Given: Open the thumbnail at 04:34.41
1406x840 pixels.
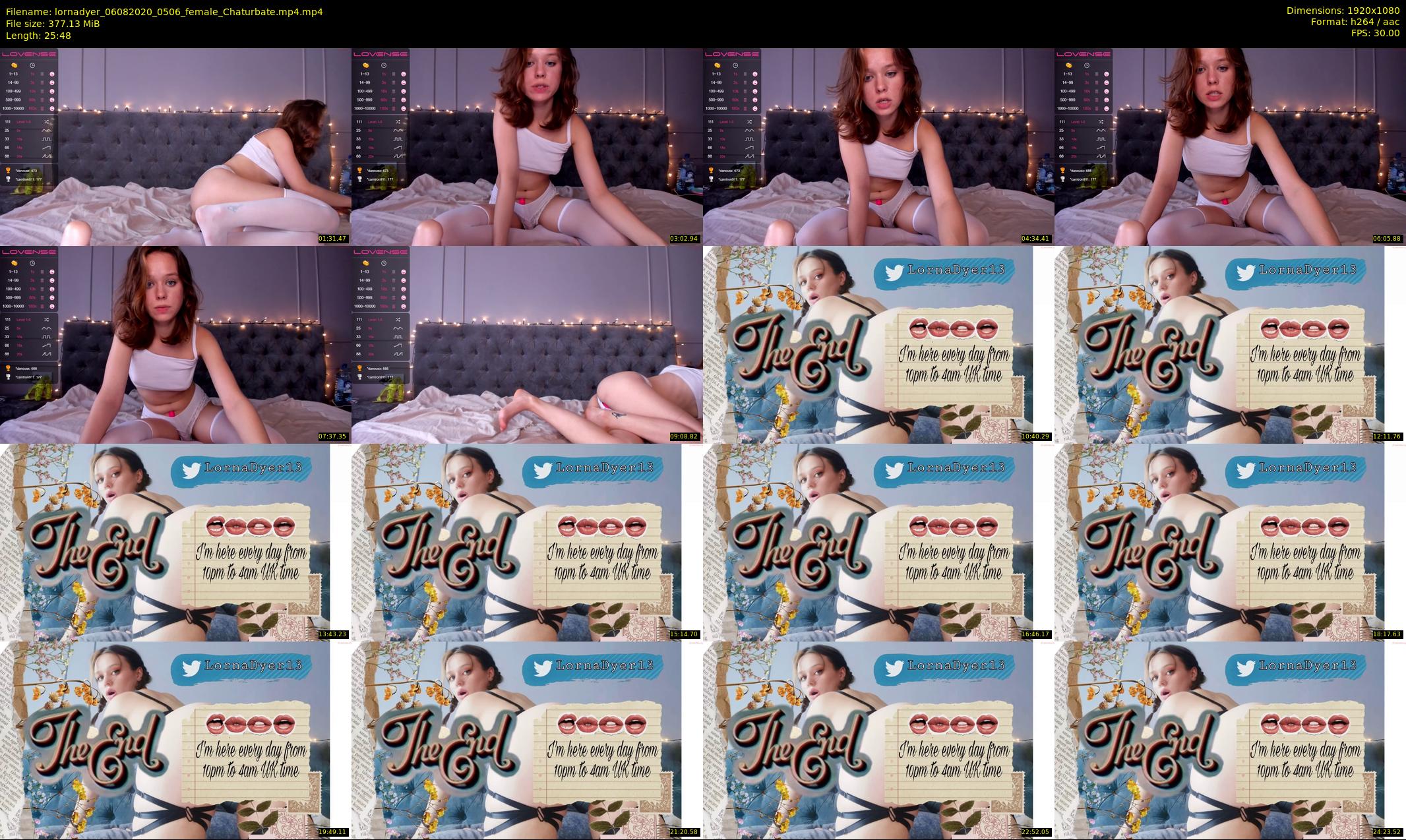Looking at the screenshot, I should tap(878, 146).
